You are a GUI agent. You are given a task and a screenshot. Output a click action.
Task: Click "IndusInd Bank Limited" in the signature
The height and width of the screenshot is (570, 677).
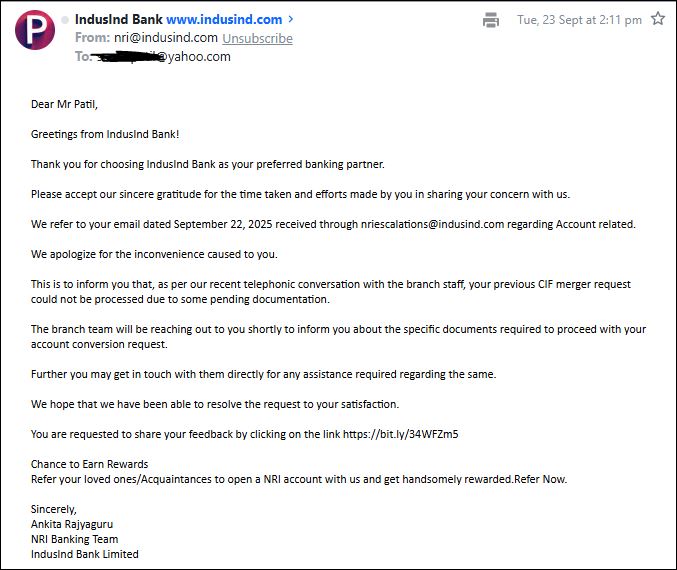point(85,554)
